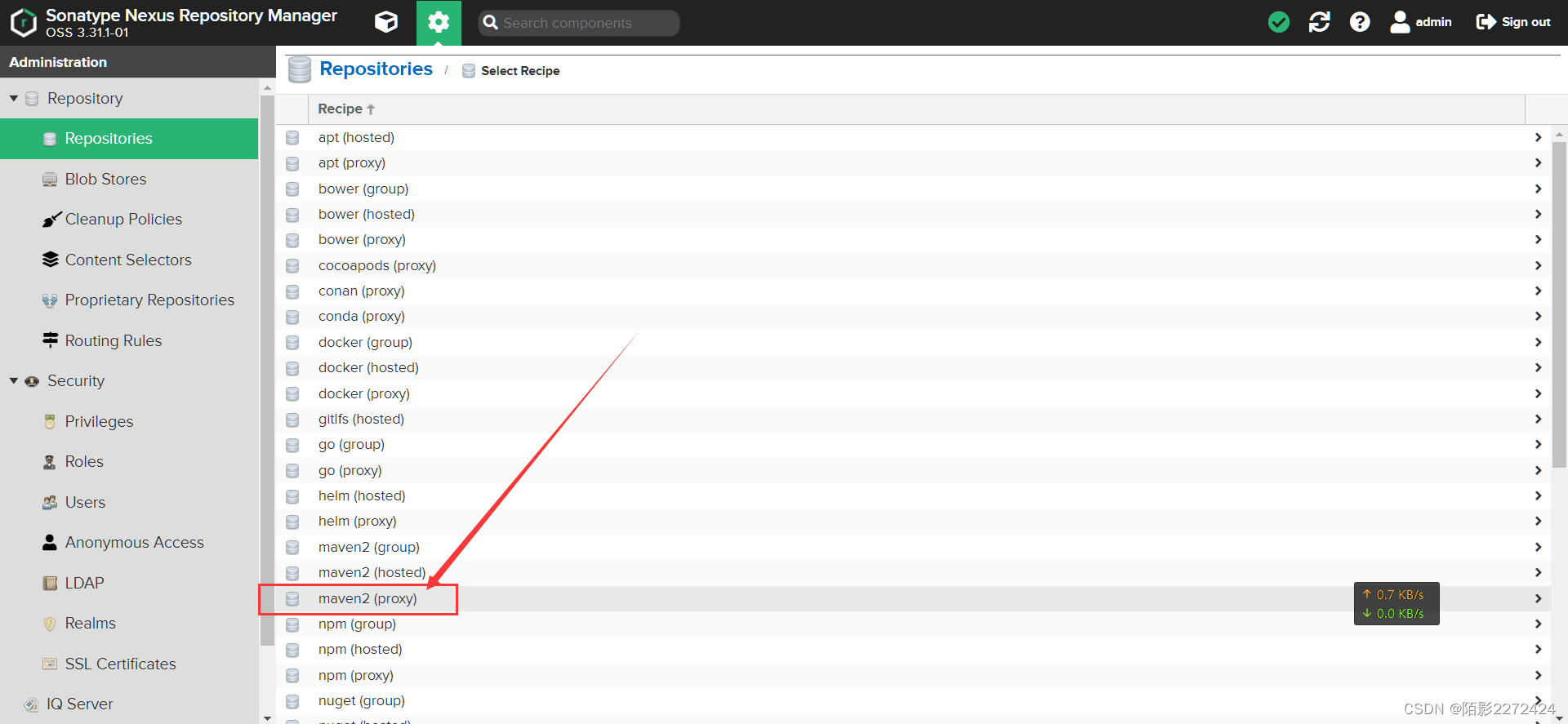Select the nuget (group) recipe
1568x724 pixels.
click(x=913, y=700)
